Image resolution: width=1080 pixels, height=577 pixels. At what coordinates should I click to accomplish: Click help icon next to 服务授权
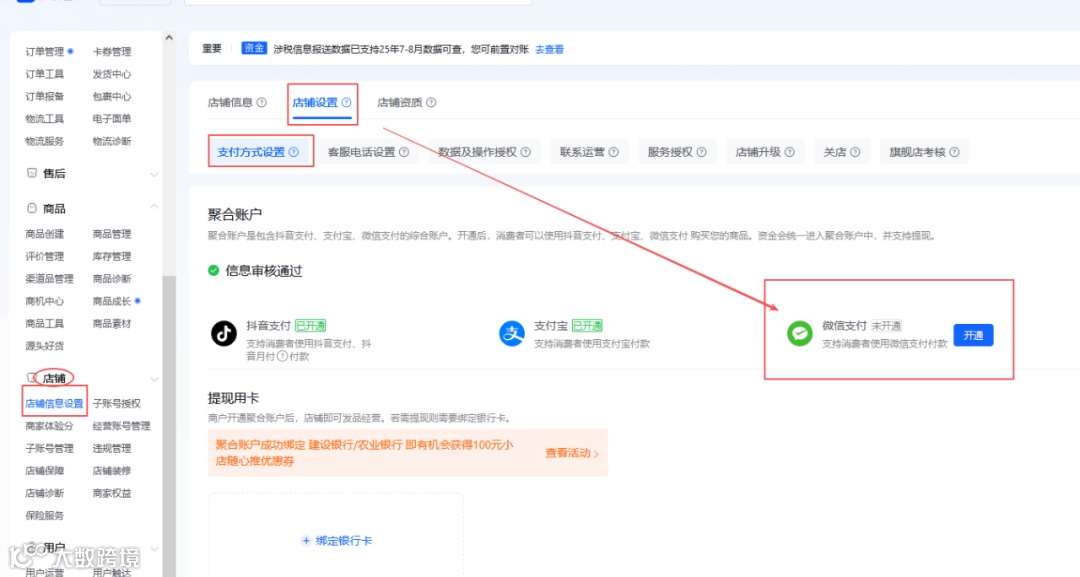pos(702,152)
